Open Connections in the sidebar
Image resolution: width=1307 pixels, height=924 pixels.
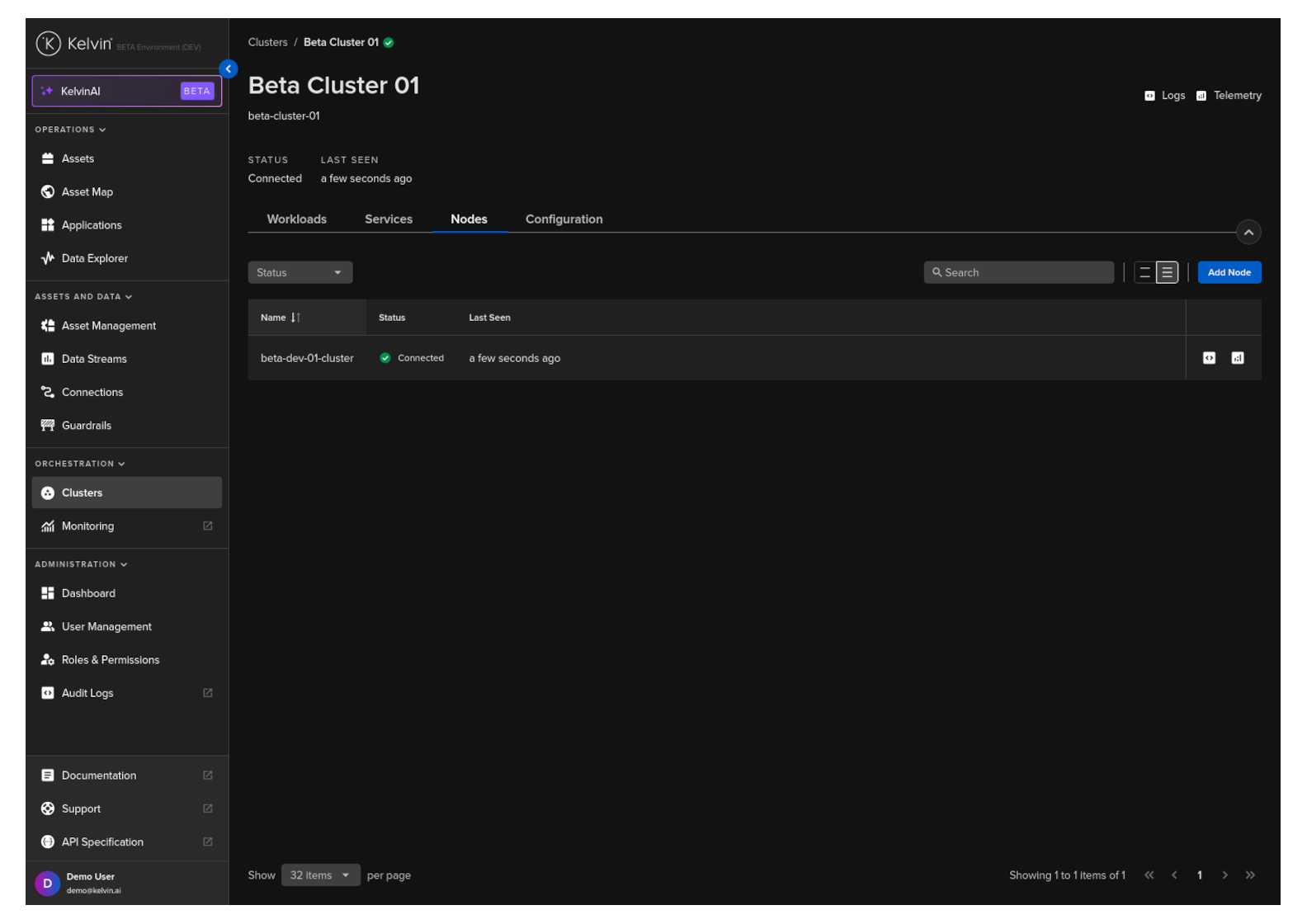coord(92,393)
